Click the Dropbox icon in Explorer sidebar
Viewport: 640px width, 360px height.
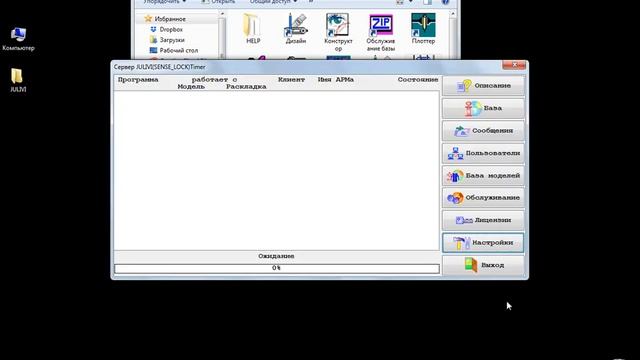(153, 29)
